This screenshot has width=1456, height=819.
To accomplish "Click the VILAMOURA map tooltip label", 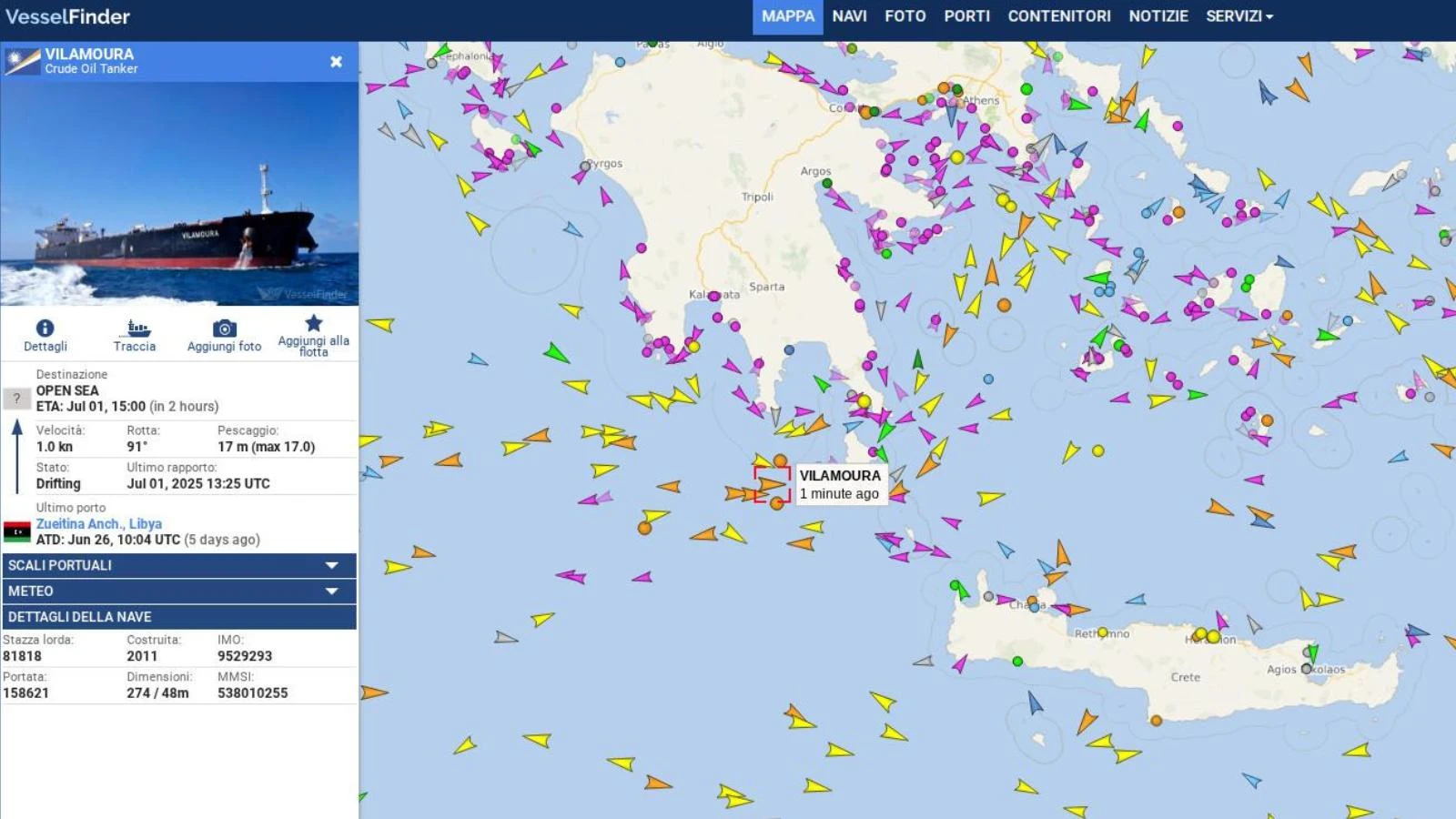I will coord(840,484).
